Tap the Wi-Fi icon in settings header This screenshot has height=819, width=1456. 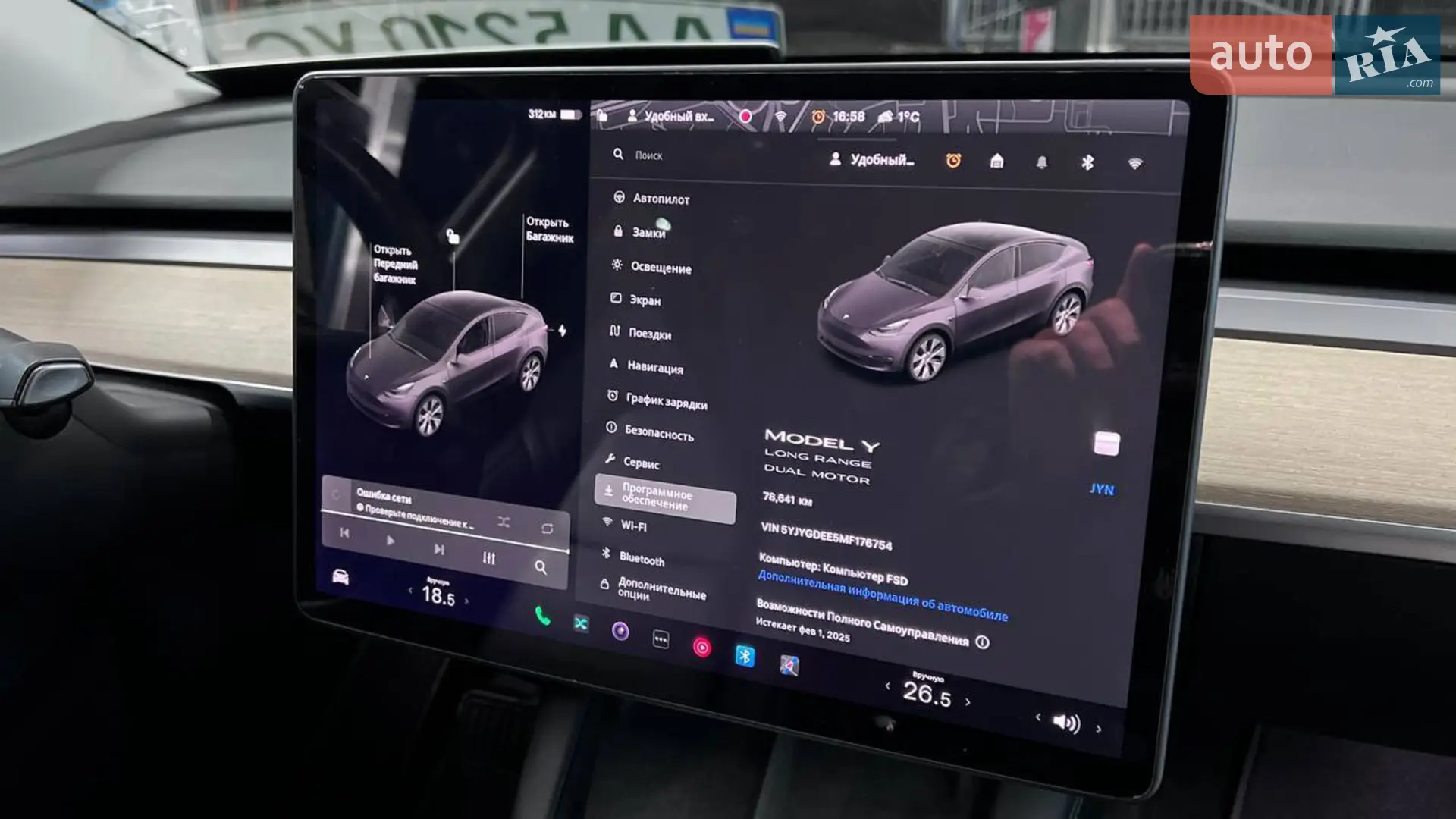click(1134, 163)
